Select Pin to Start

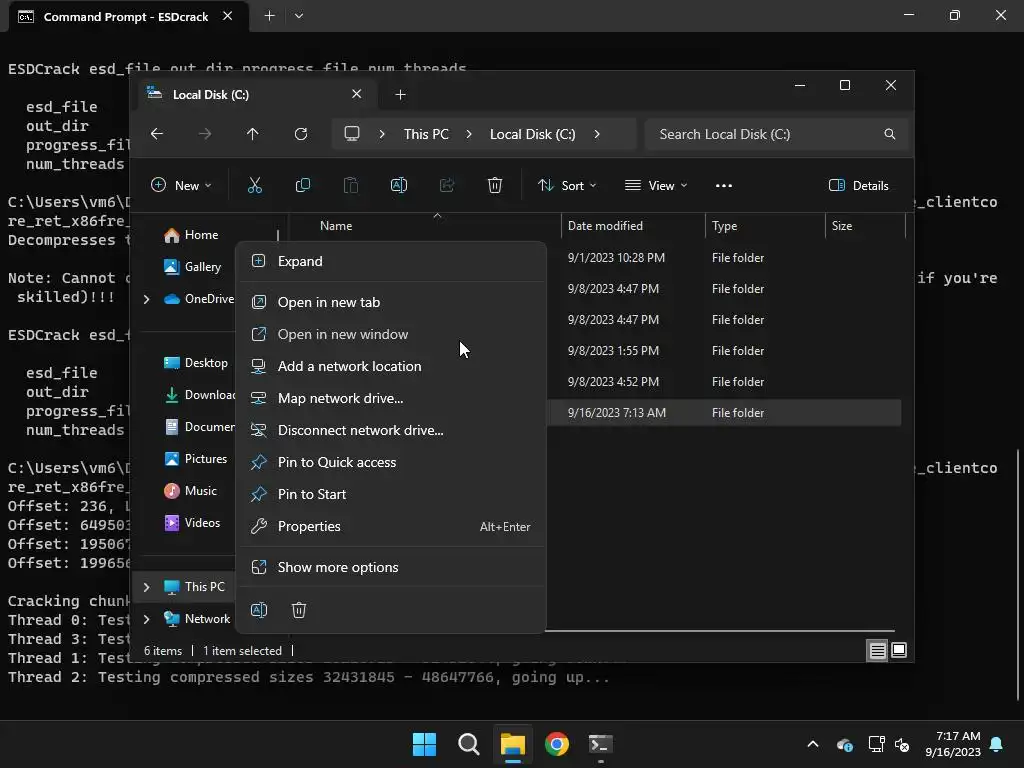(391, 494)
